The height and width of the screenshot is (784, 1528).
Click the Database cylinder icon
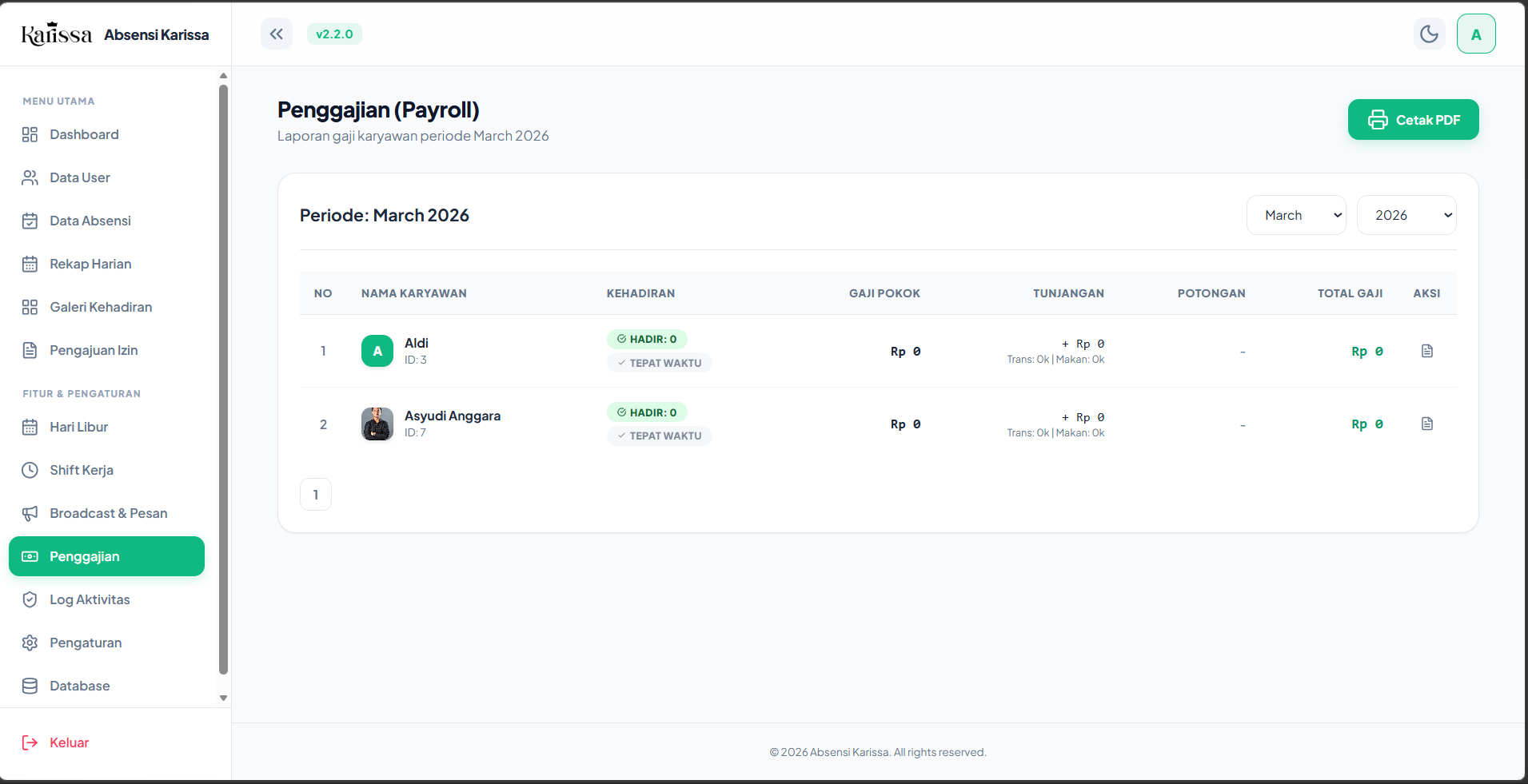tap(30, 686)
